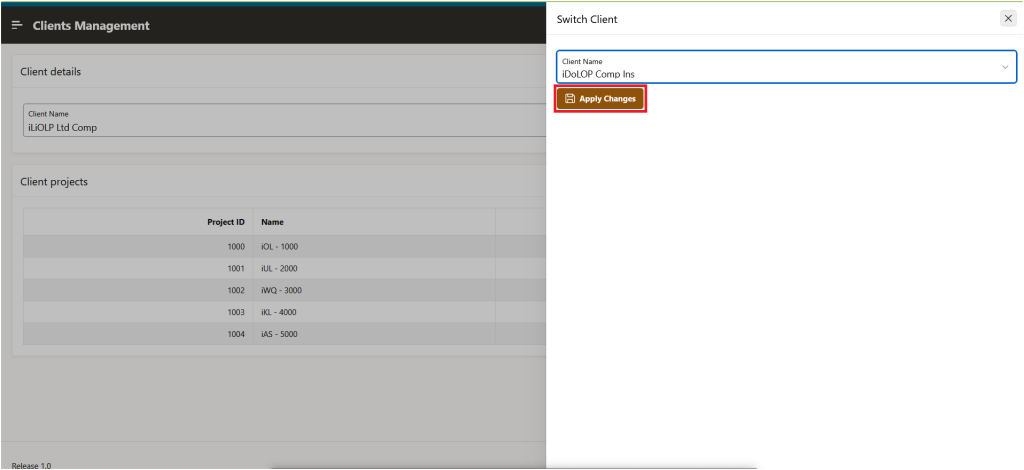The width and height of the screenshot is (1024, 470).
Task: Click the Client details region heading
Action: [51, 72]
